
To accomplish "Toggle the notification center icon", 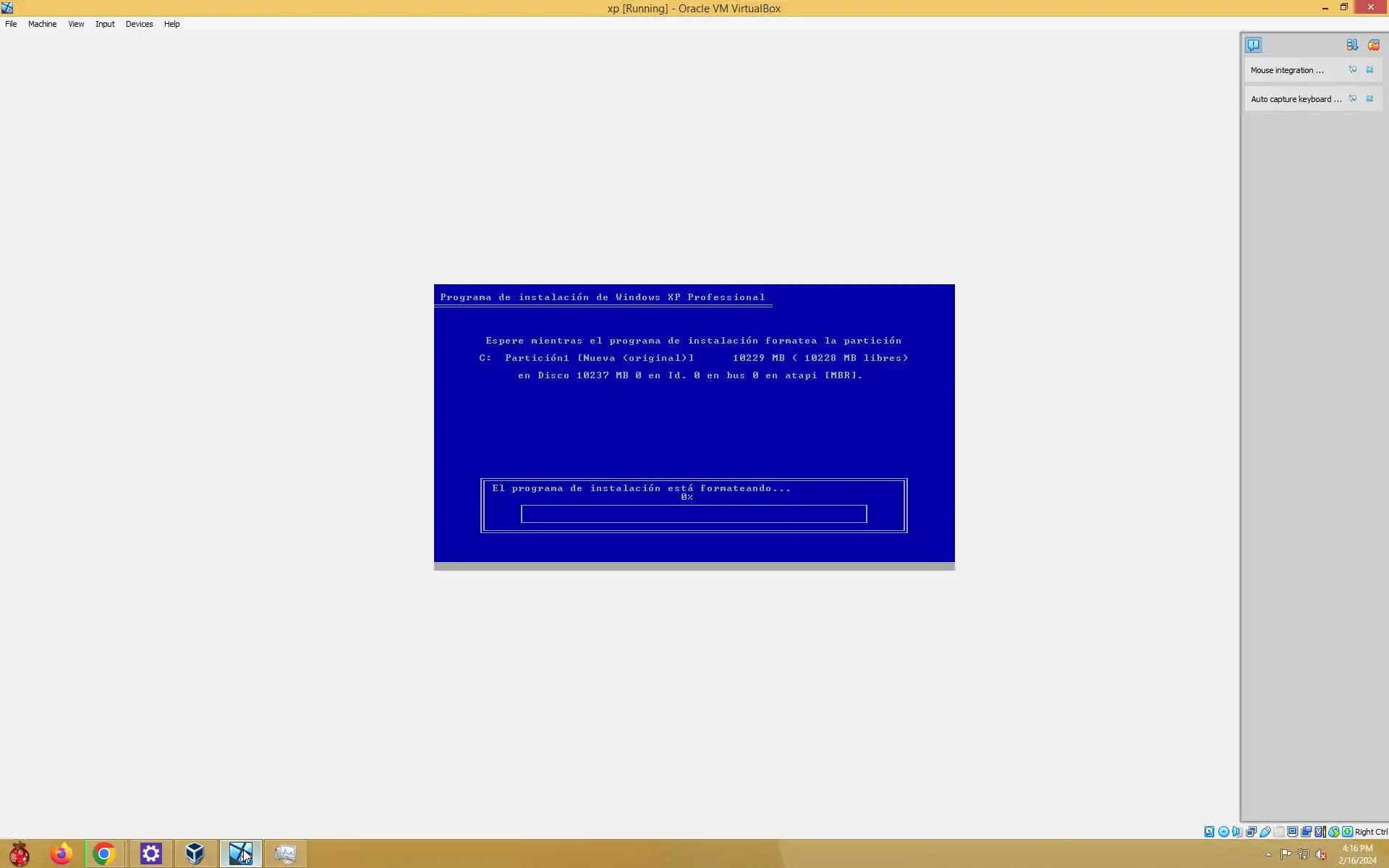I will [x=1253, y=45].
